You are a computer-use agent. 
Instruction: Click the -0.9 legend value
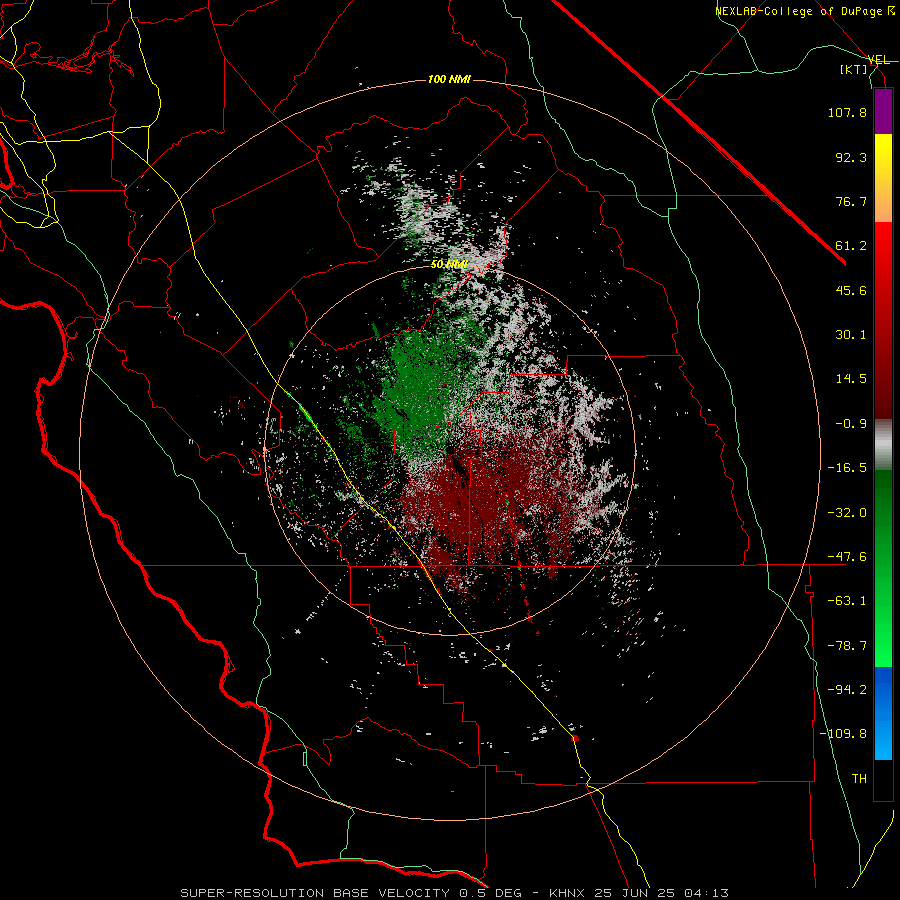pyautogui.click(x=851, y=424)
